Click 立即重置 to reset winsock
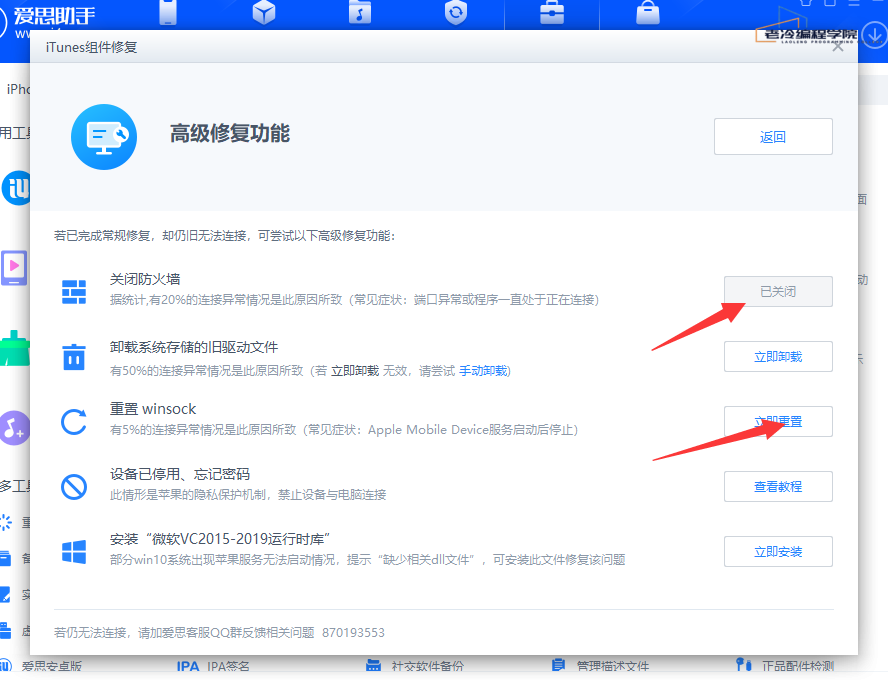The width and height of the screenshot is (888, 680). pyautogui.click(x=778, y=422)
